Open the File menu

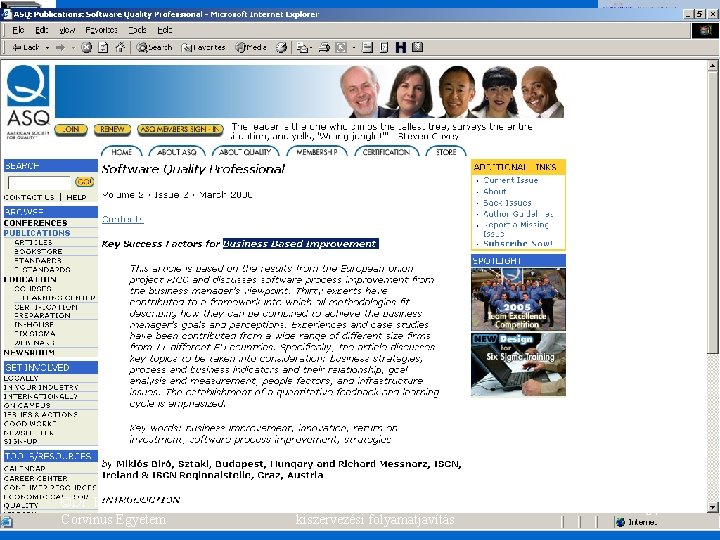pyautogui.click(x=18, y=30)
